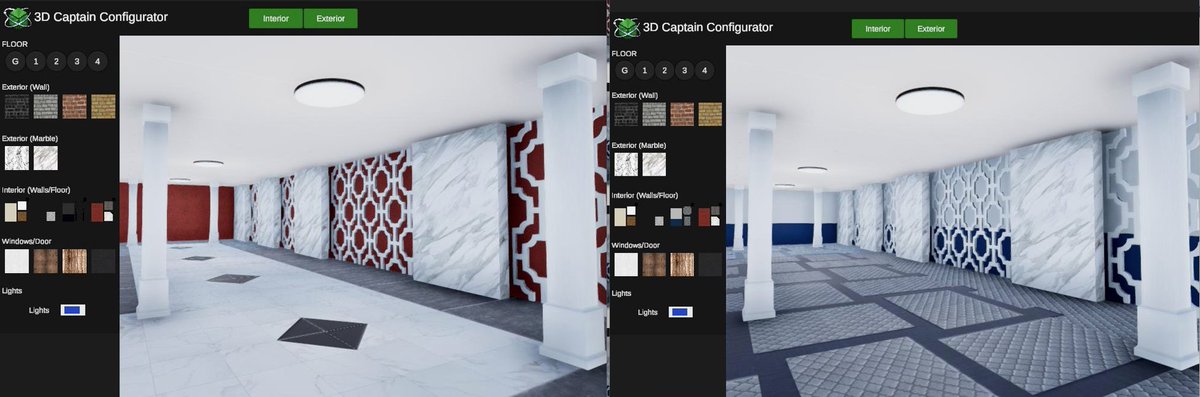Pick the second marble texture in left configurator

[46, 158]
